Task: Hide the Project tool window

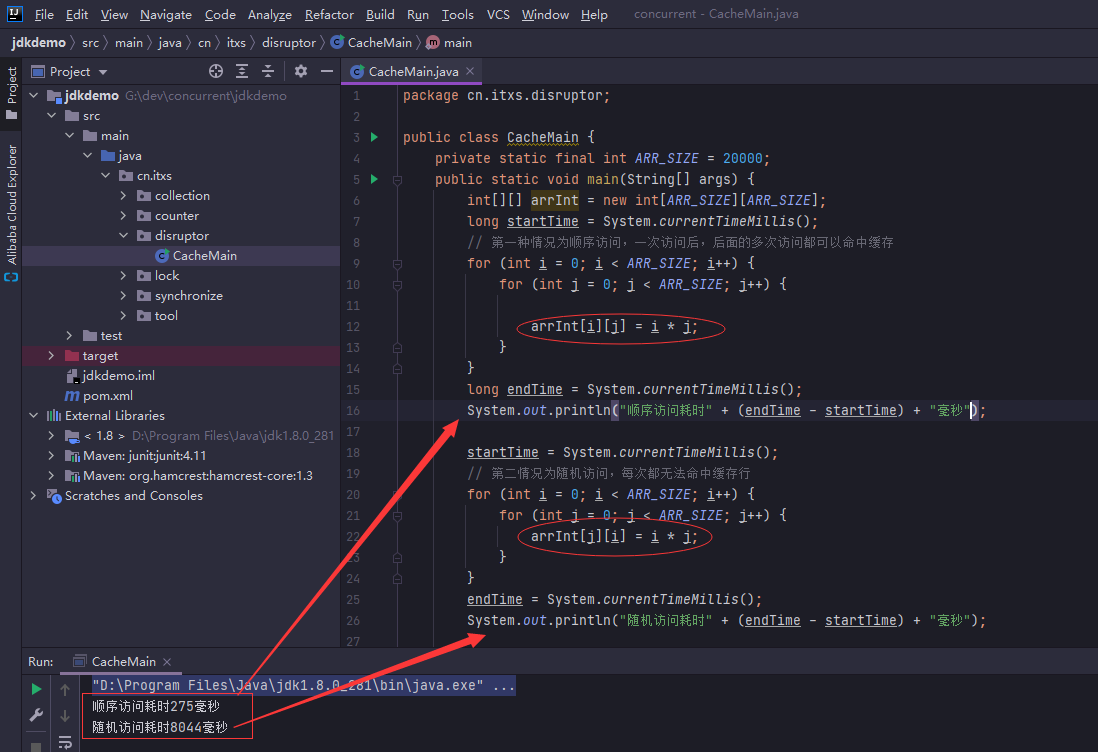Action: [327, 71]
